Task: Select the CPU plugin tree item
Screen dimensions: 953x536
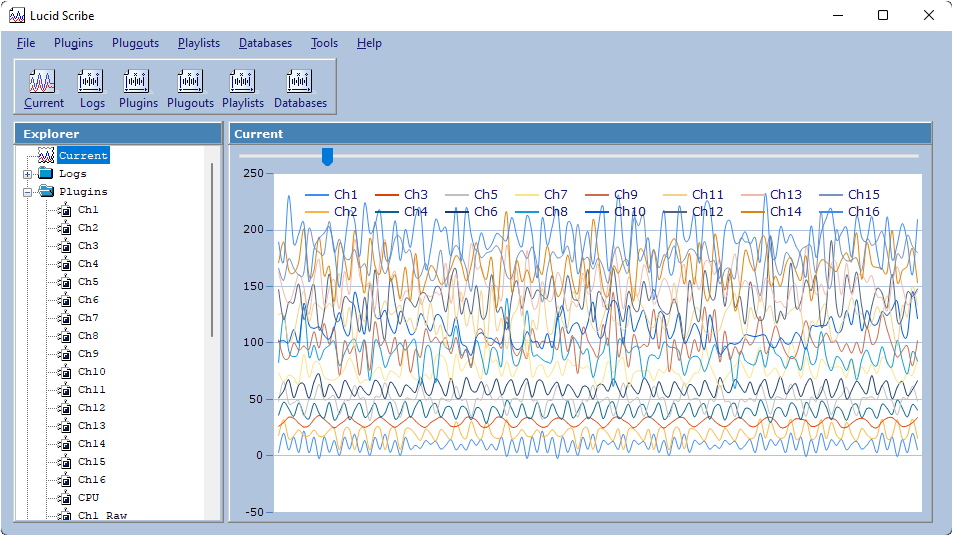Action: click(89, 498)
